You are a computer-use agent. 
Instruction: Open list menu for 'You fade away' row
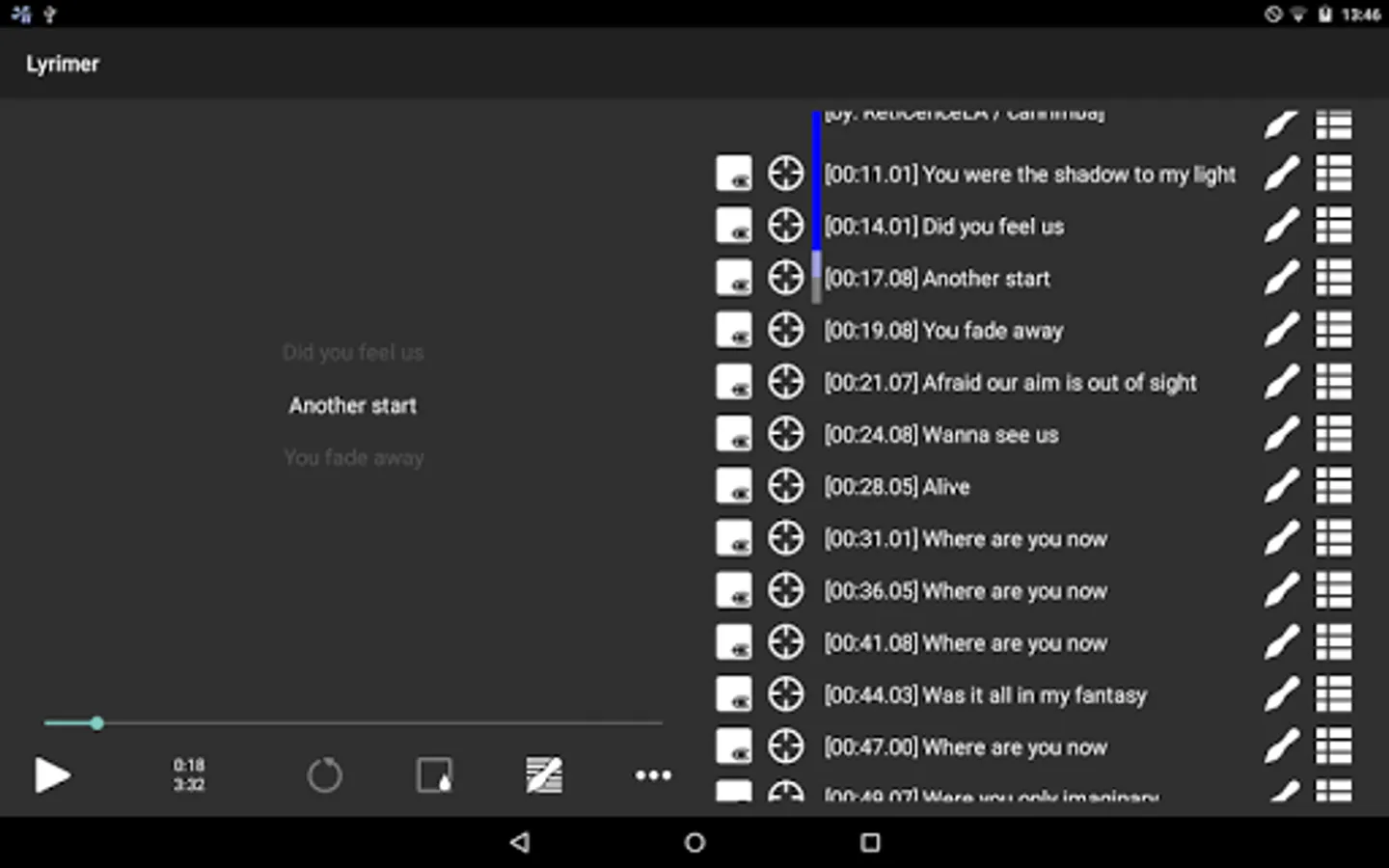pos(1334,331)
